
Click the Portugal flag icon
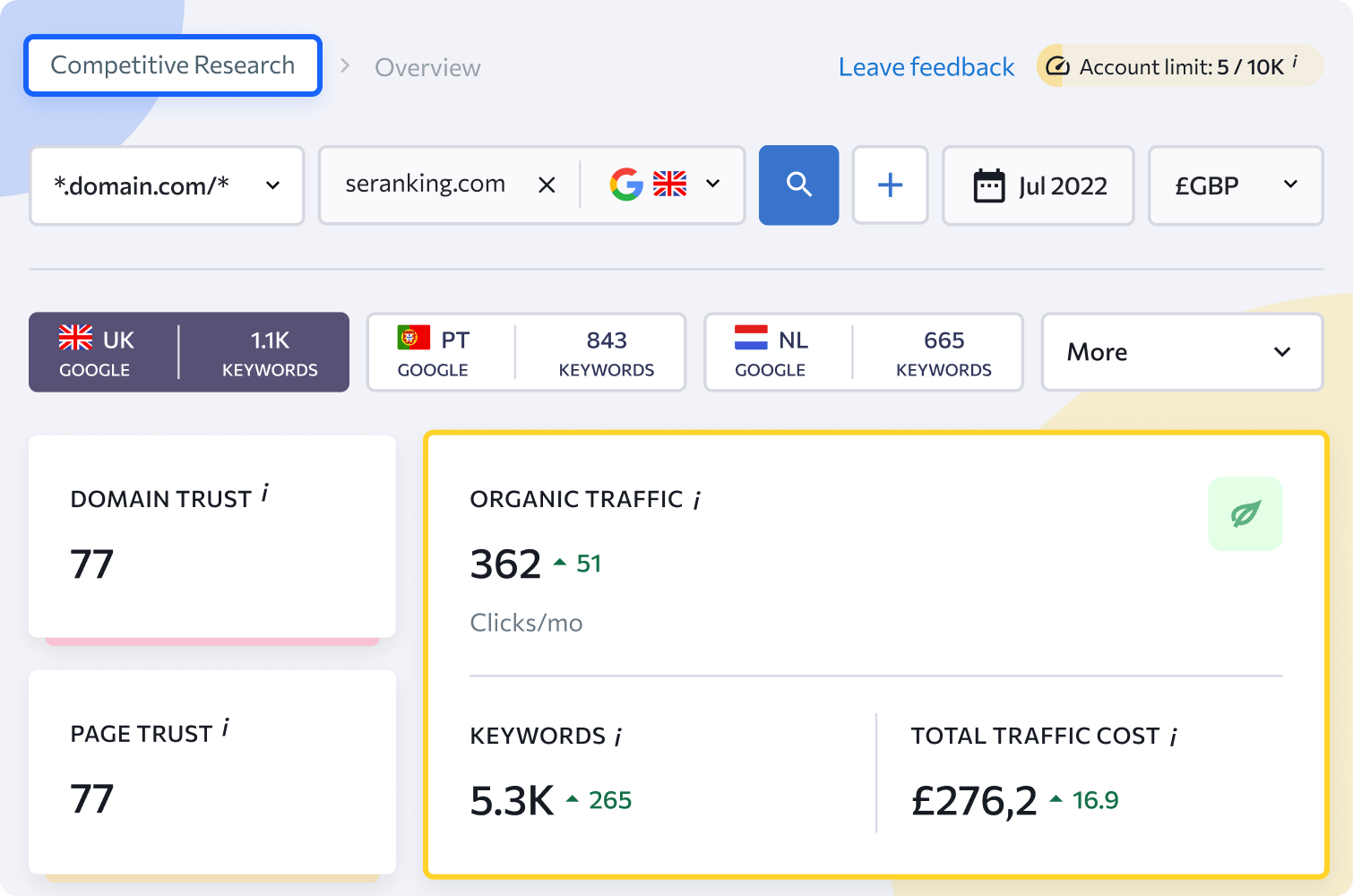click(414, 337)
